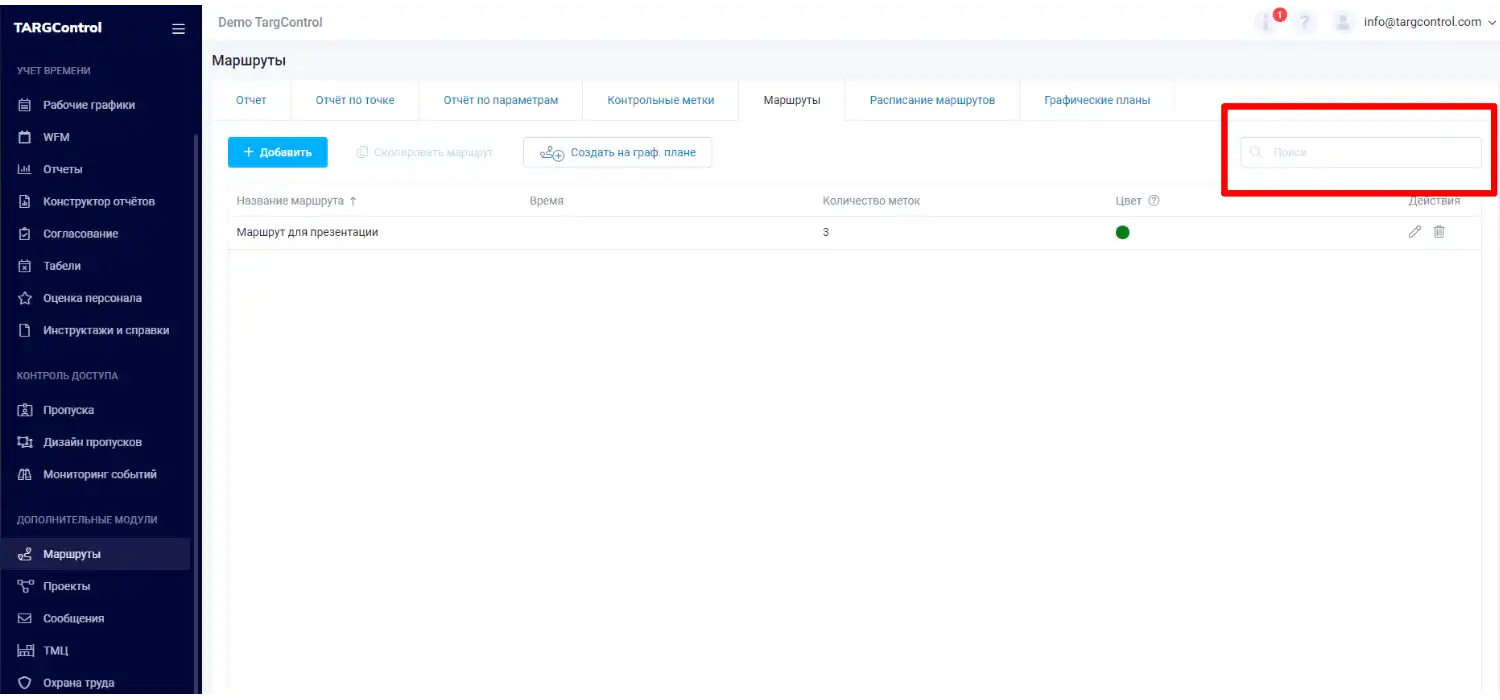Click the user avatar icon
The width and height of the screenshot is (1500, 700).
[x=1343, y=22]
